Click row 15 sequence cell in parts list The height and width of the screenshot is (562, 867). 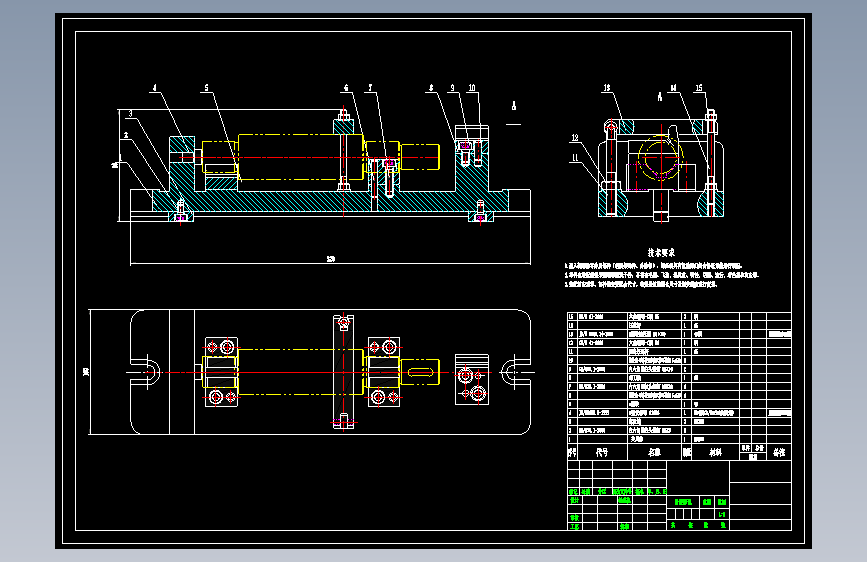click(x=572, y=317)
